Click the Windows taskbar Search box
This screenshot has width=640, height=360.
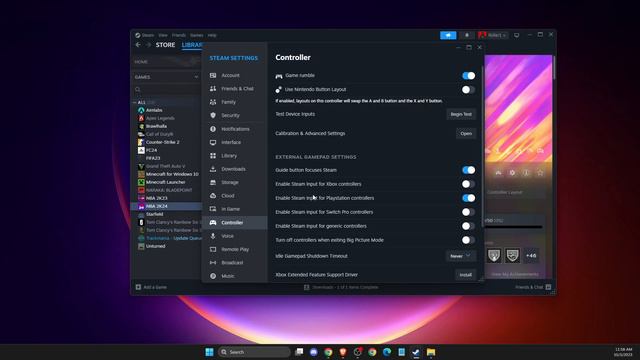254,352
